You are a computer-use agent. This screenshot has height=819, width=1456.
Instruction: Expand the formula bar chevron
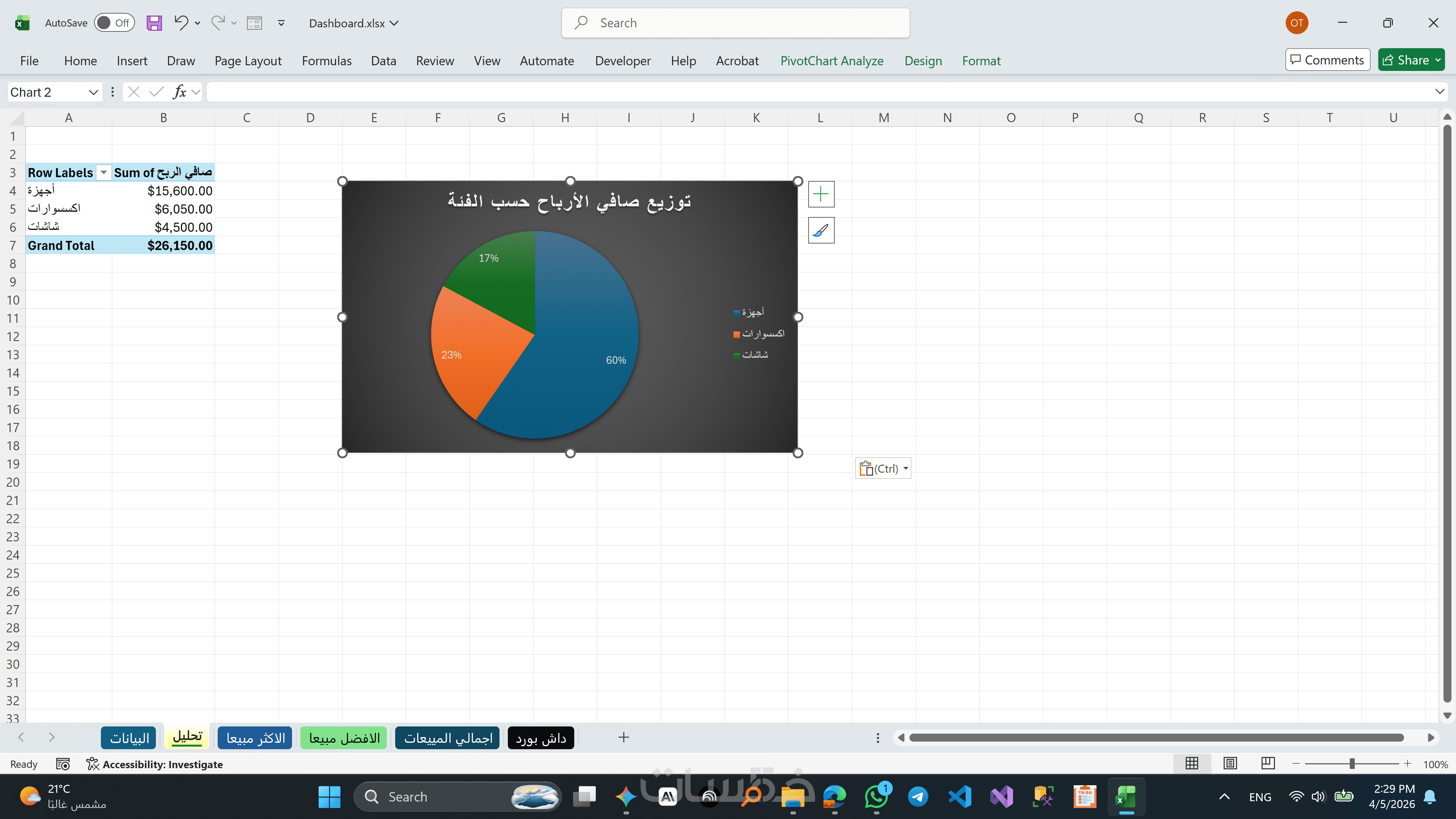coord(1439,91)
